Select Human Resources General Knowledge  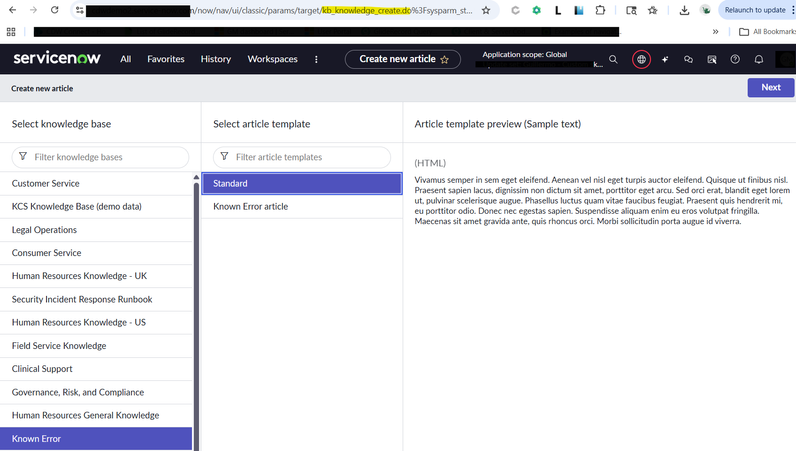point(96,415)
